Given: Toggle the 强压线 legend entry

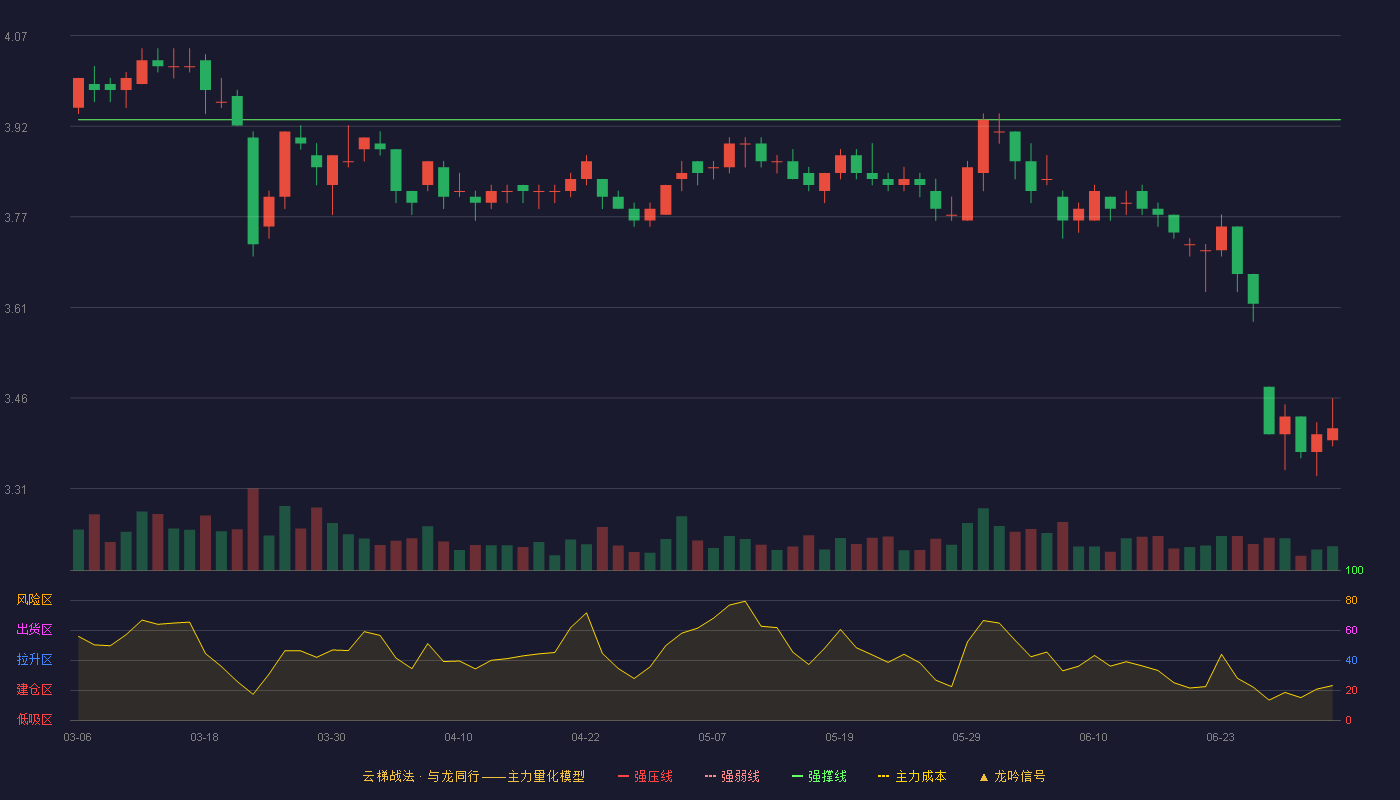Looking at the screenshot, I should click(x=645, y=776).
